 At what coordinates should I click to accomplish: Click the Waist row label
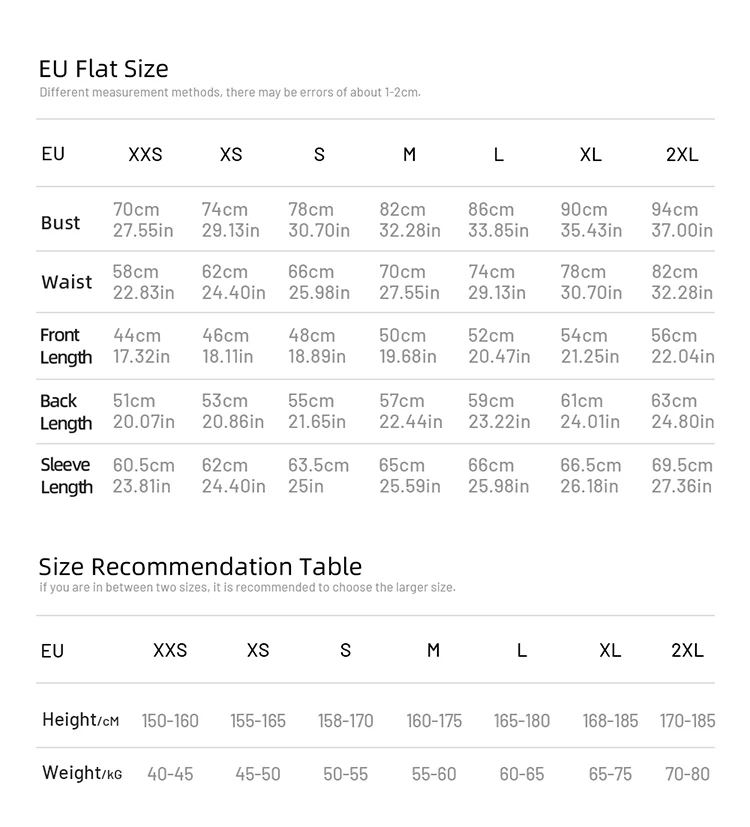[66, 282]
